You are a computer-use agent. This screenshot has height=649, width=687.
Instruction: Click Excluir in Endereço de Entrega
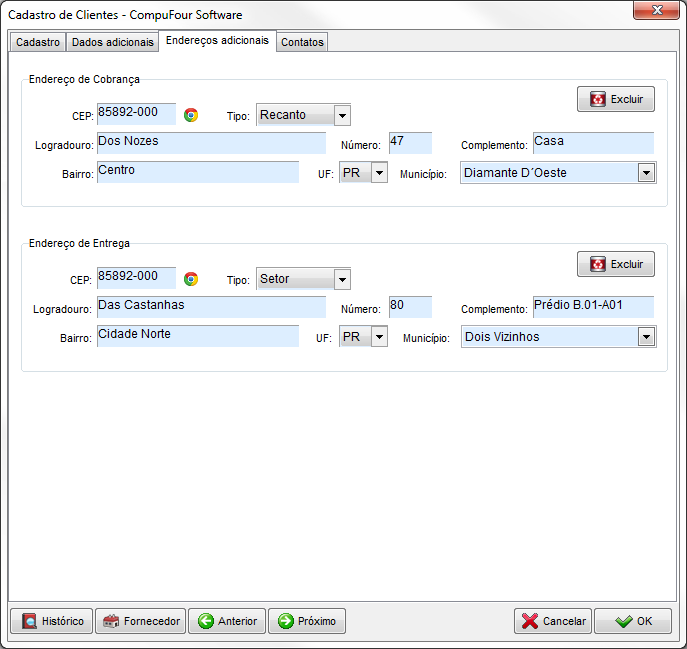[616, 264]
